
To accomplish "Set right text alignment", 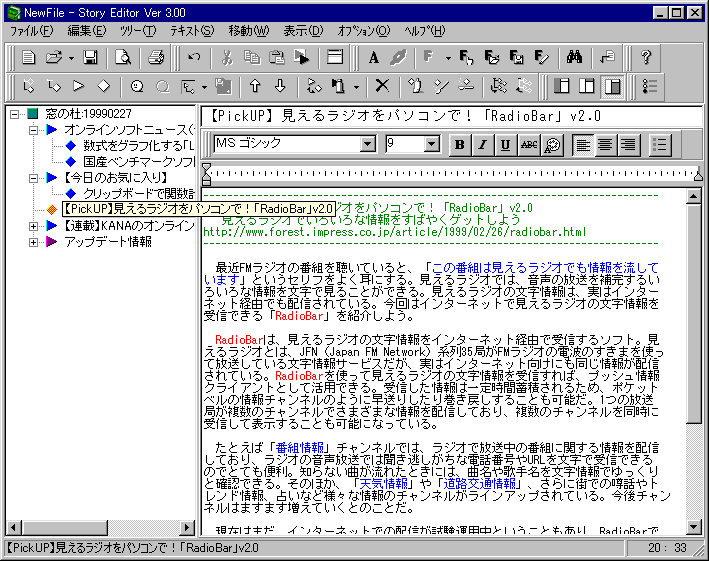I will pos(628,145).
